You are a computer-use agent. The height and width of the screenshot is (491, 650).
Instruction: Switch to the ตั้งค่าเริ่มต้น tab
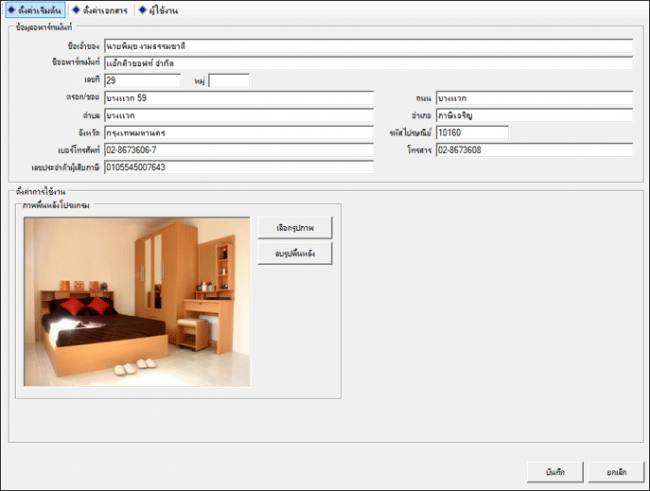coord(35,10)
